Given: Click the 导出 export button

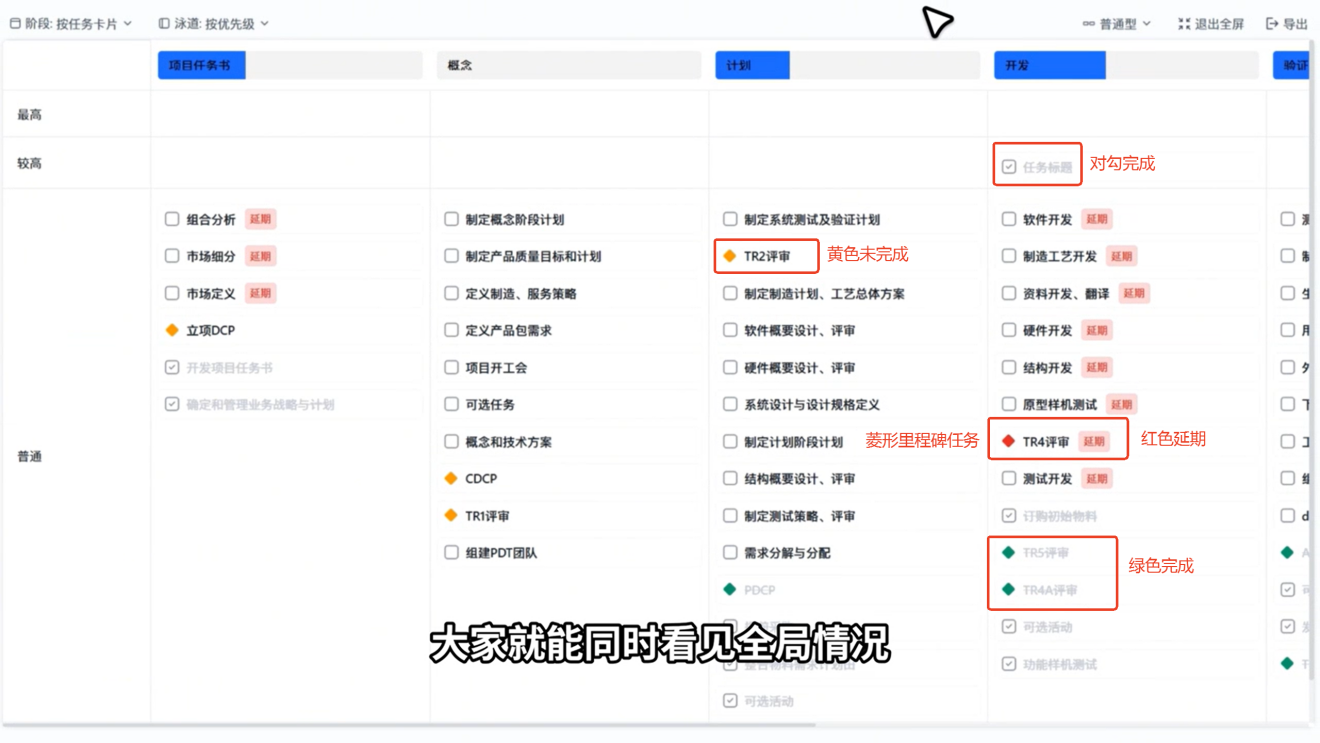Looking at the screenshot, I should (1286, 23).
